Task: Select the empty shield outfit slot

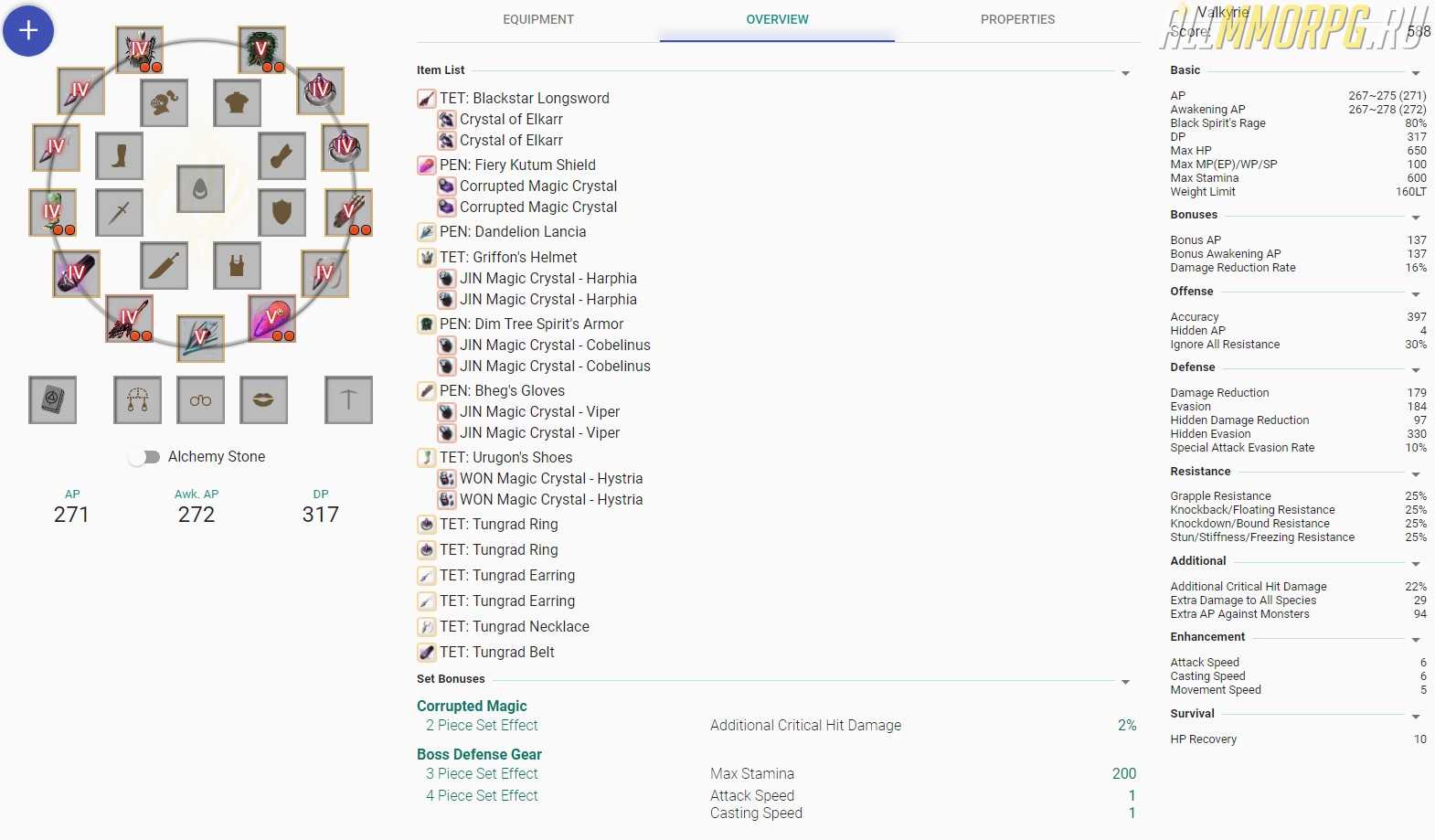Action: [282, 213]
